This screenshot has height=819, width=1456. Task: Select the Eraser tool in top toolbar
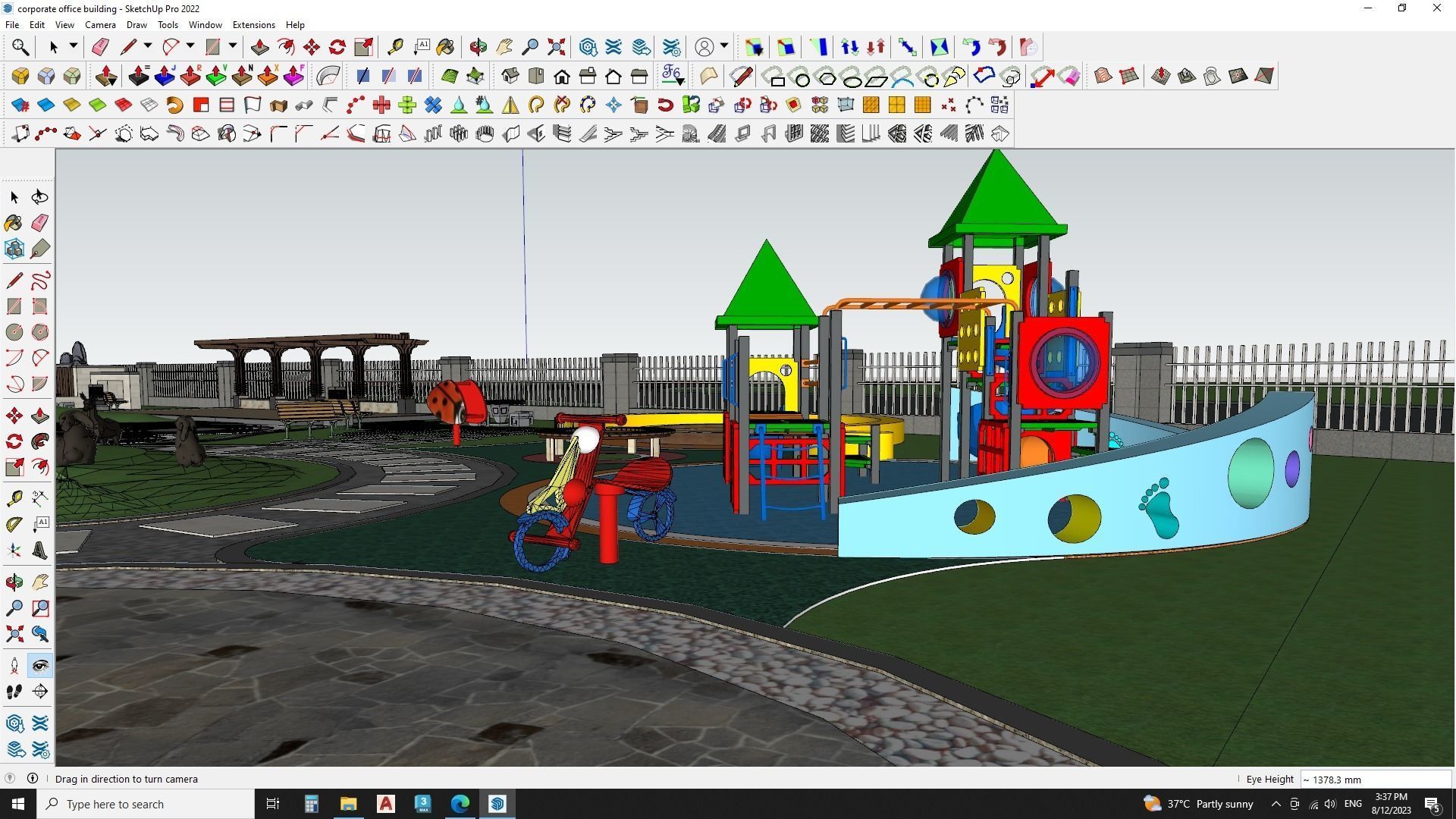click(x=99, y=47)
